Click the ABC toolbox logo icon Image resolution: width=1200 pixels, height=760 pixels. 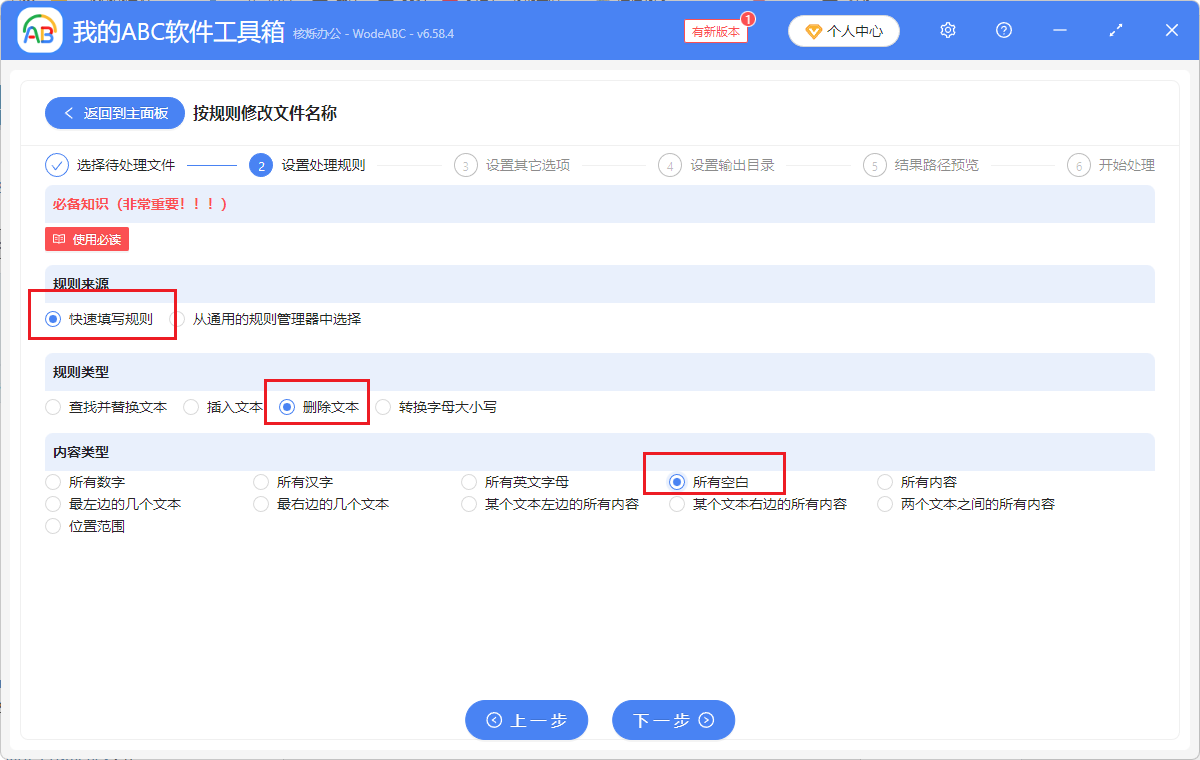click(x=38, y=30)
